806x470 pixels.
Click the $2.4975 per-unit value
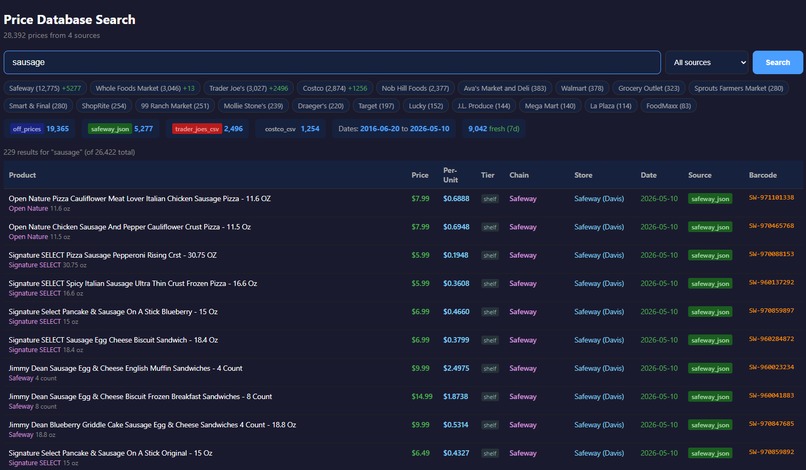[x=456, y=368]
